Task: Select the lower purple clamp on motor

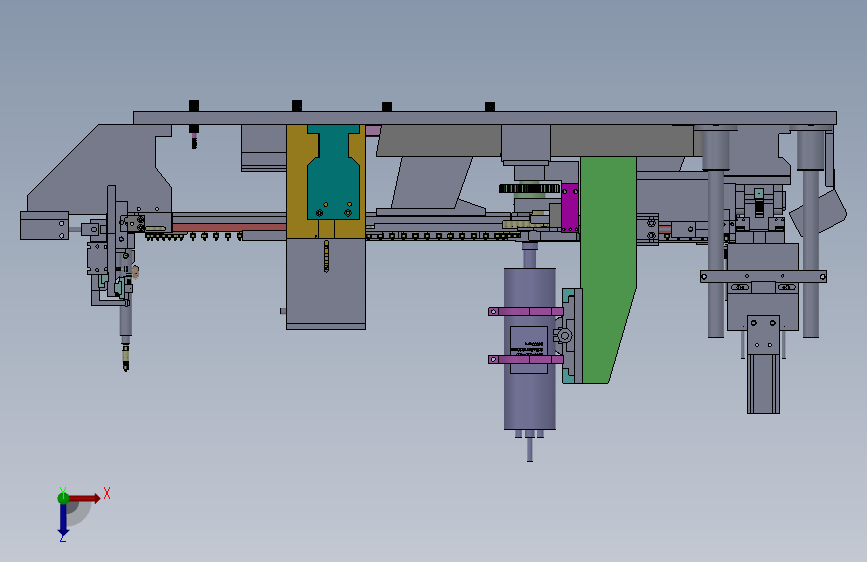Action: [526, 360]
